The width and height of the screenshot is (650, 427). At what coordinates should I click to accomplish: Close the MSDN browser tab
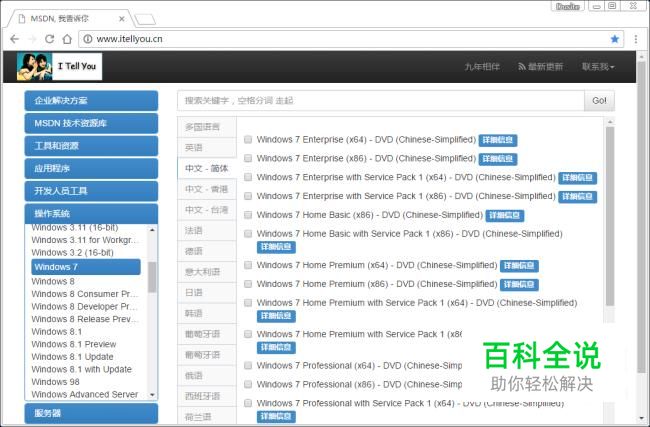click(x=121, y=19)
